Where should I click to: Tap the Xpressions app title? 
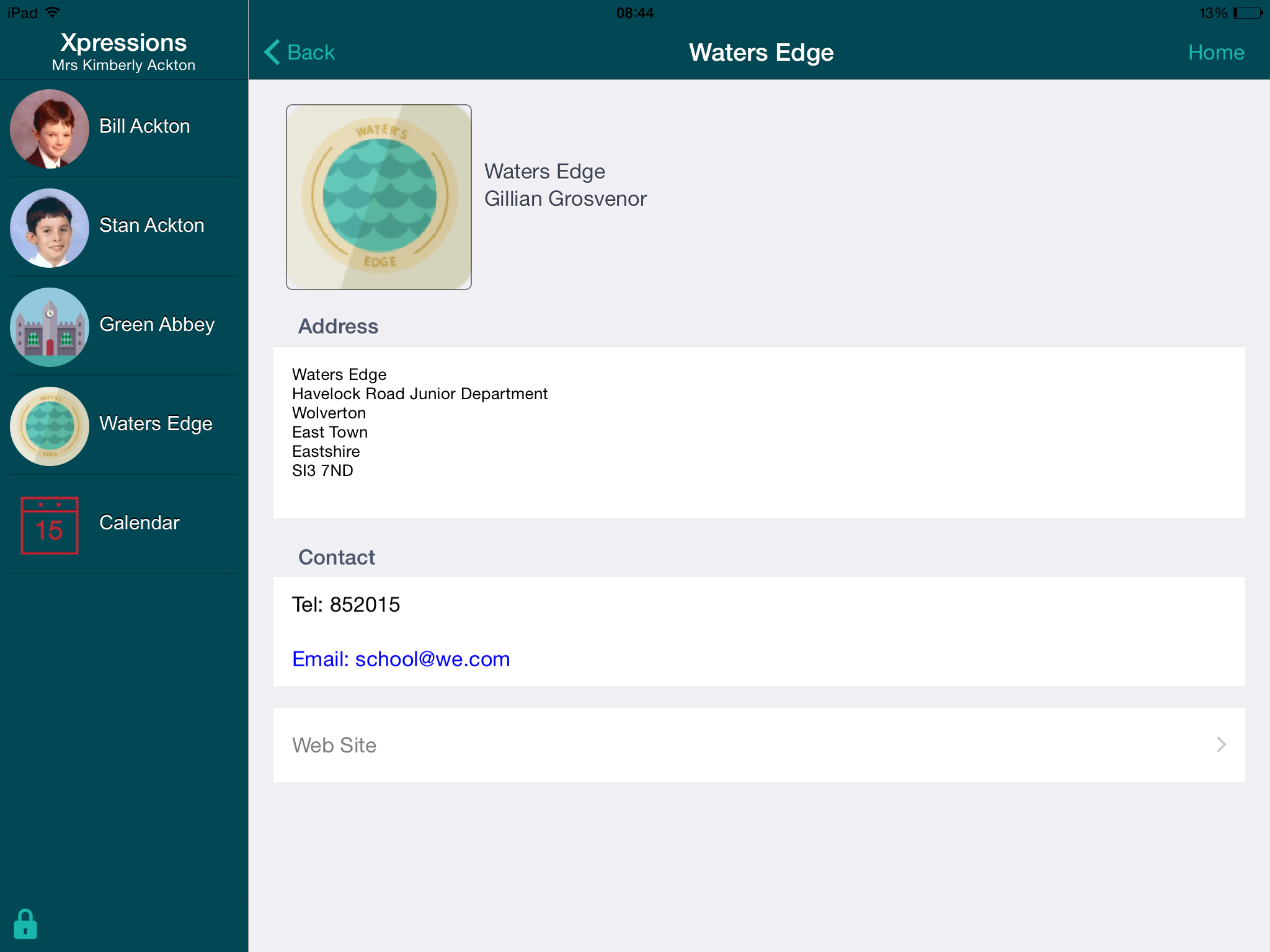point(123,42)
